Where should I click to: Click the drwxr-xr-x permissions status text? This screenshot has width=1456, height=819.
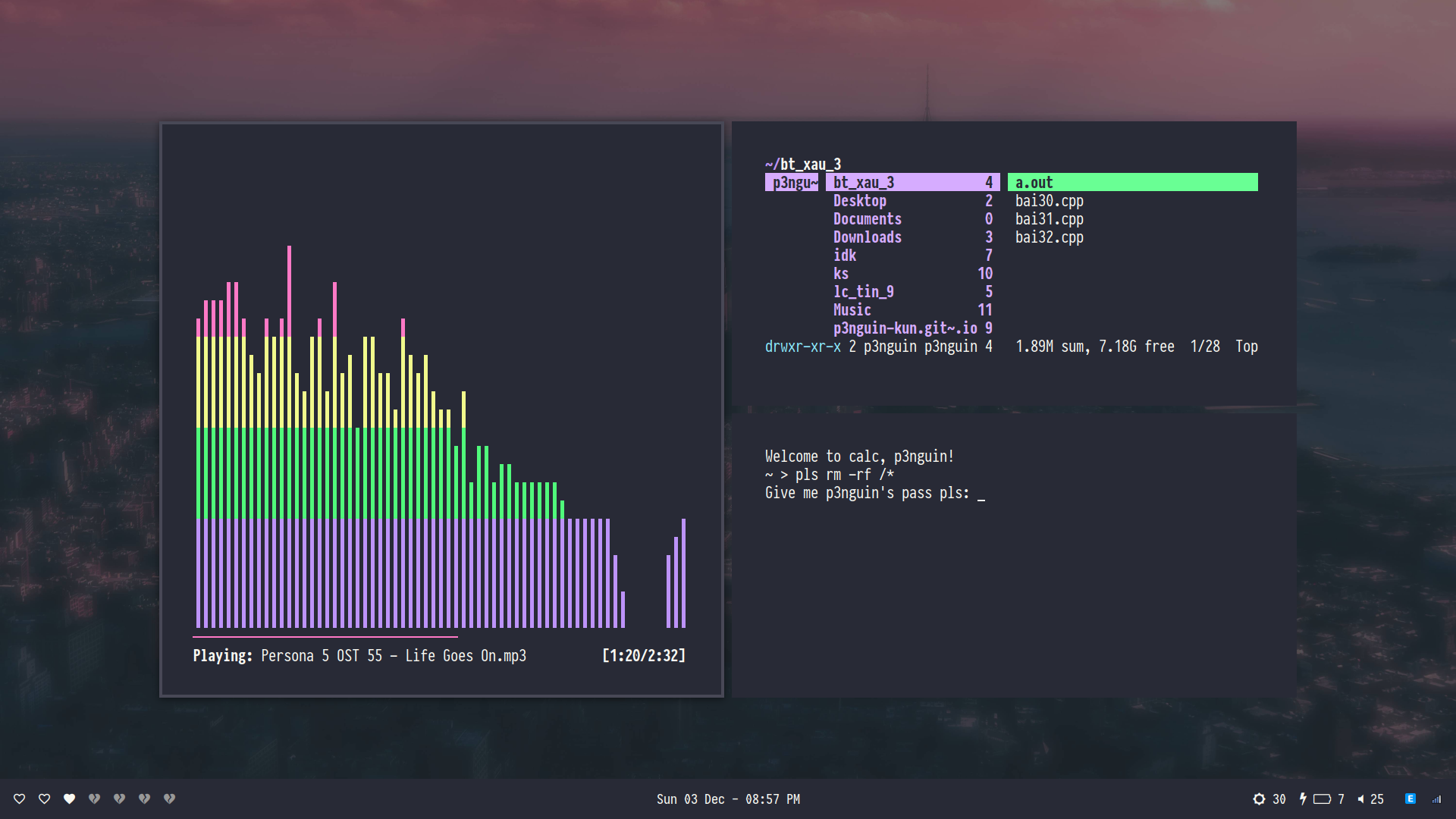[x=803, y=346]
